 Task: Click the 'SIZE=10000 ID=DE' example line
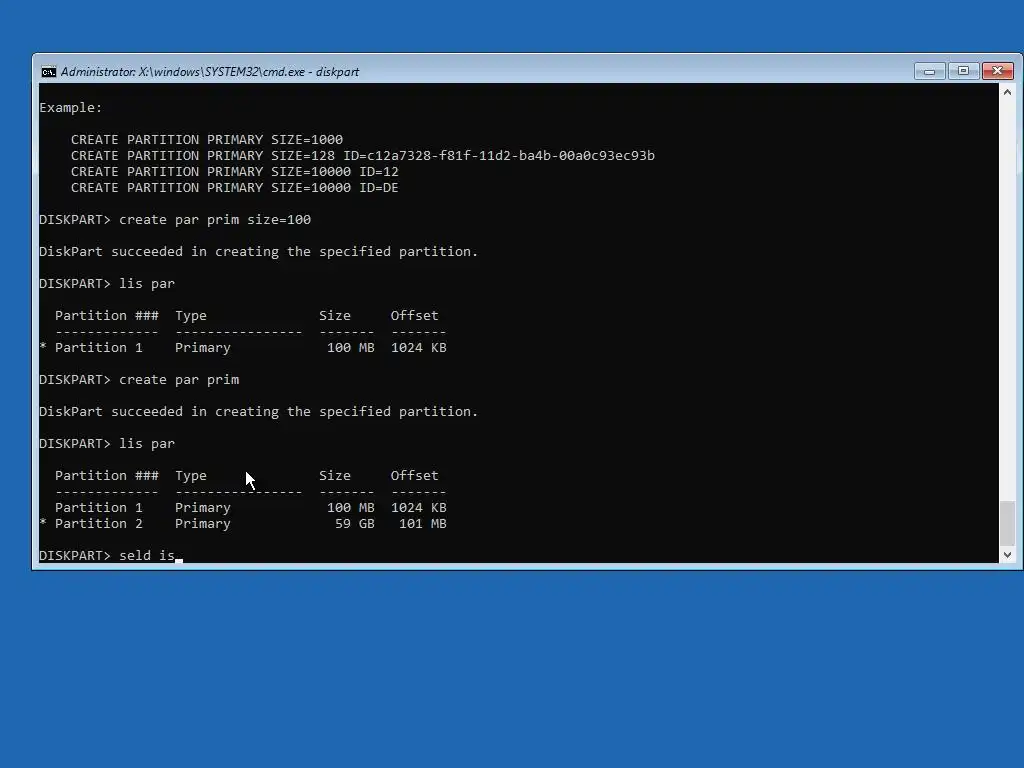click(234, 187)
